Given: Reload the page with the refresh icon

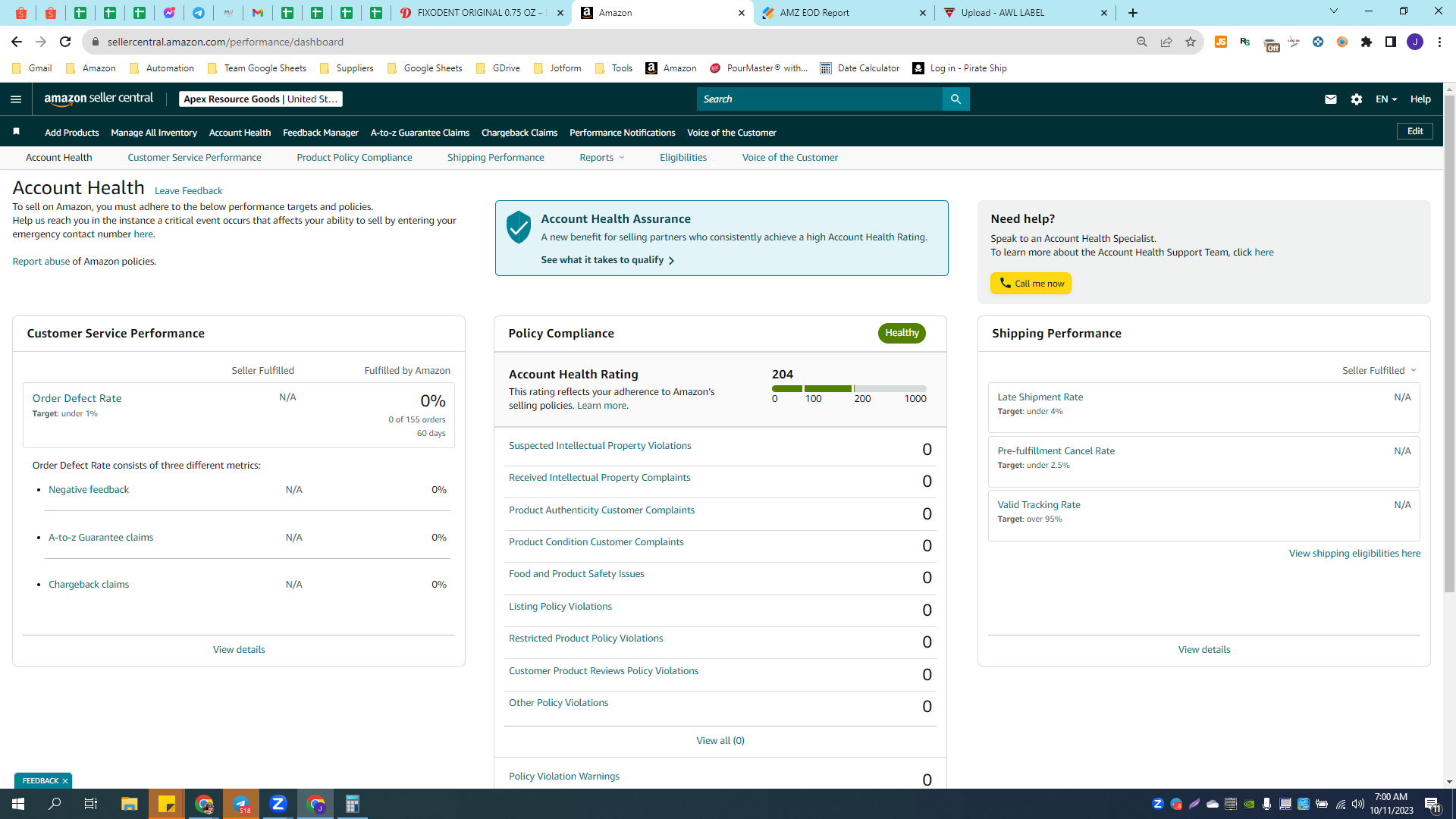Looking at the screenshot, I should (65, 42).
